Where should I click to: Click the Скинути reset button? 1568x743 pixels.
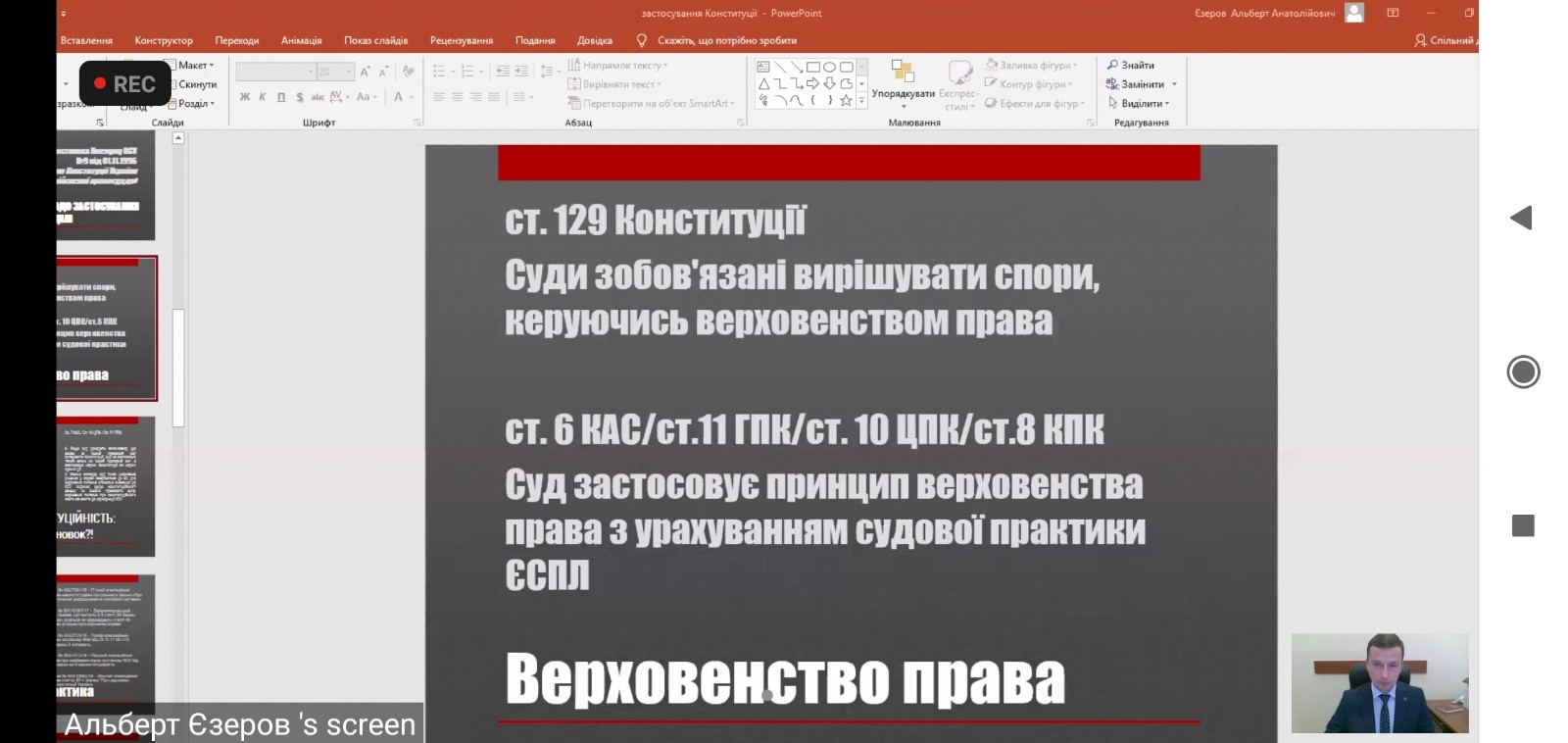coord(197,84)
